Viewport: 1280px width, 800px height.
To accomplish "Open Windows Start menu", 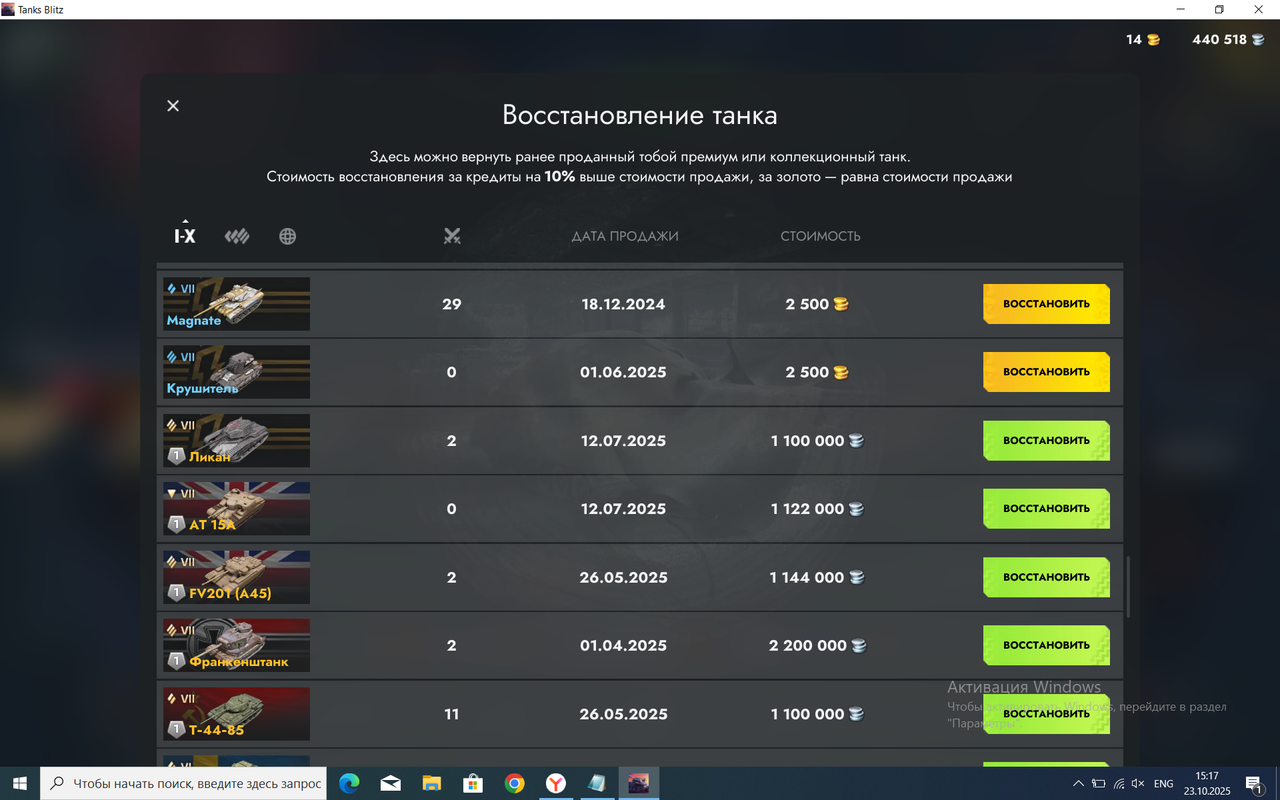I will click(19, 784).
